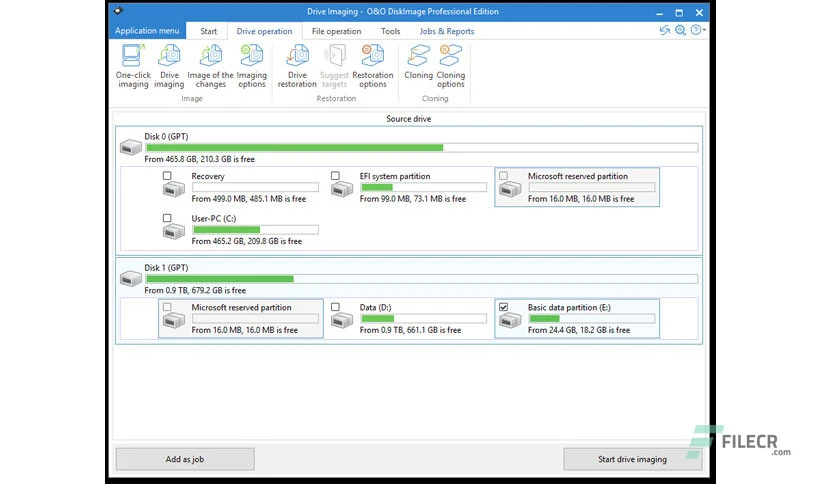The image size is (836, 484).
Task: Click the 'Source drive' heading
Action: (x=409, y=119)
